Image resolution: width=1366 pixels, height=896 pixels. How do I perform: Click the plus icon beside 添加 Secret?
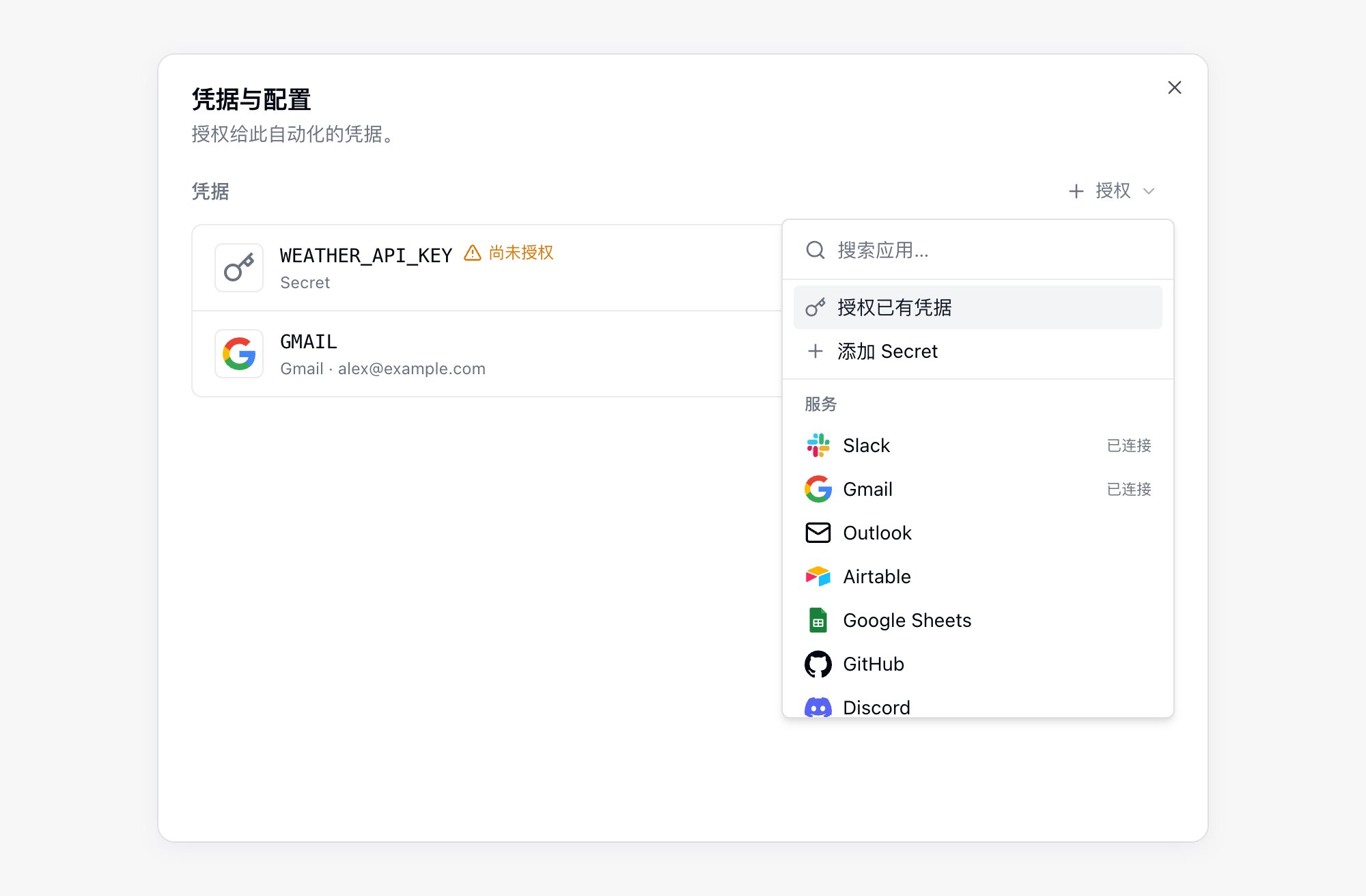(x=816, y=351)
